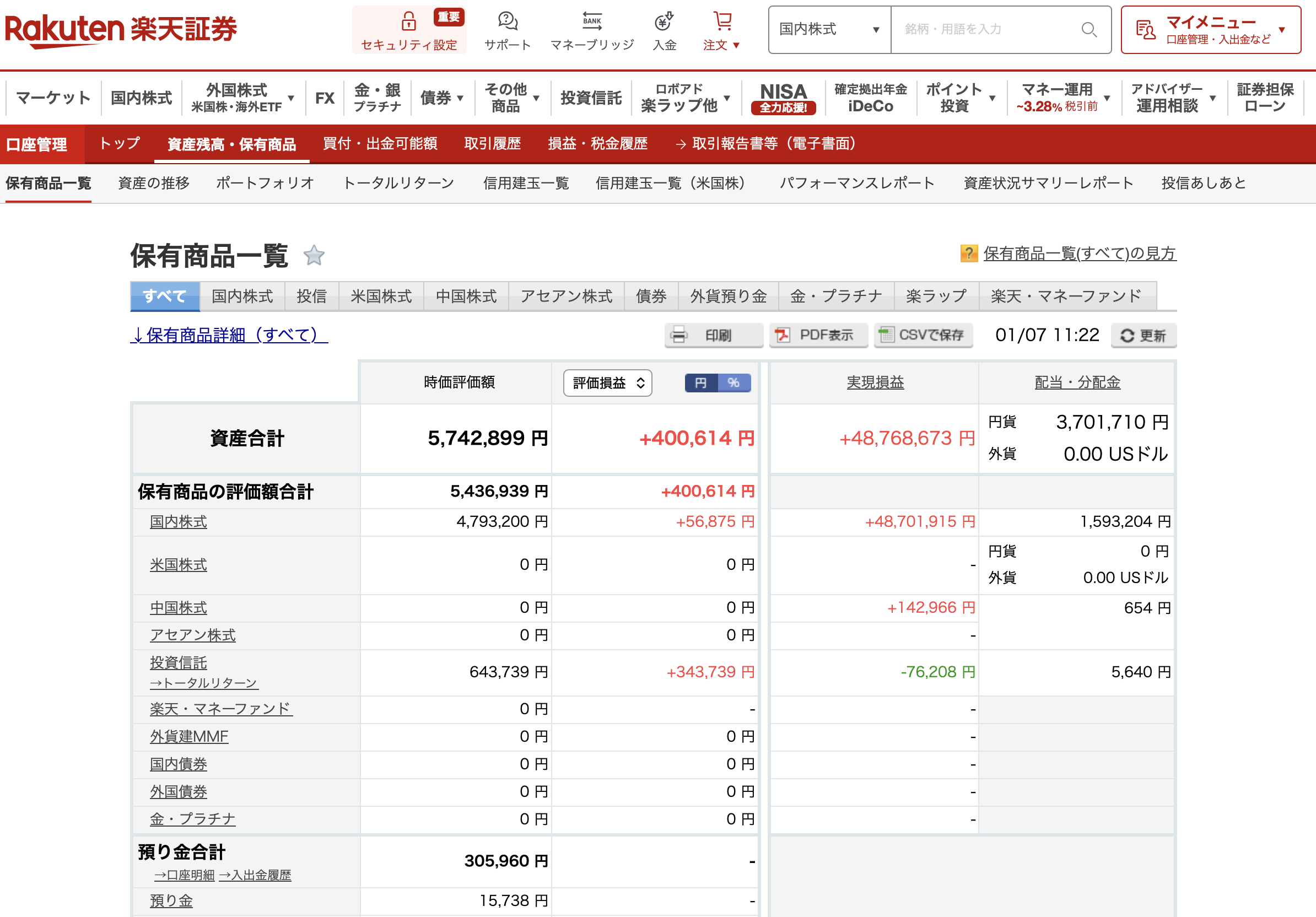The image size is (1316, 917).
Task: Click the 更新 refresh button
Action: [x=1143, y=335]
